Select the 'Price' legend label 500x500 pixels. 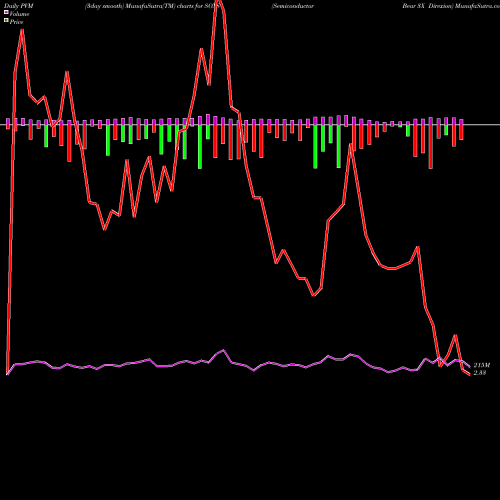[x=16, y=22]
